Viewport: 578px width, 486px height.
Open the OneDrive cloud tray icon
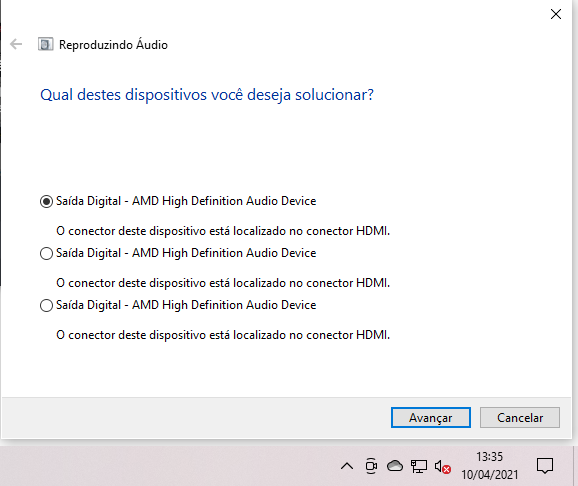[x=395, y=466]
